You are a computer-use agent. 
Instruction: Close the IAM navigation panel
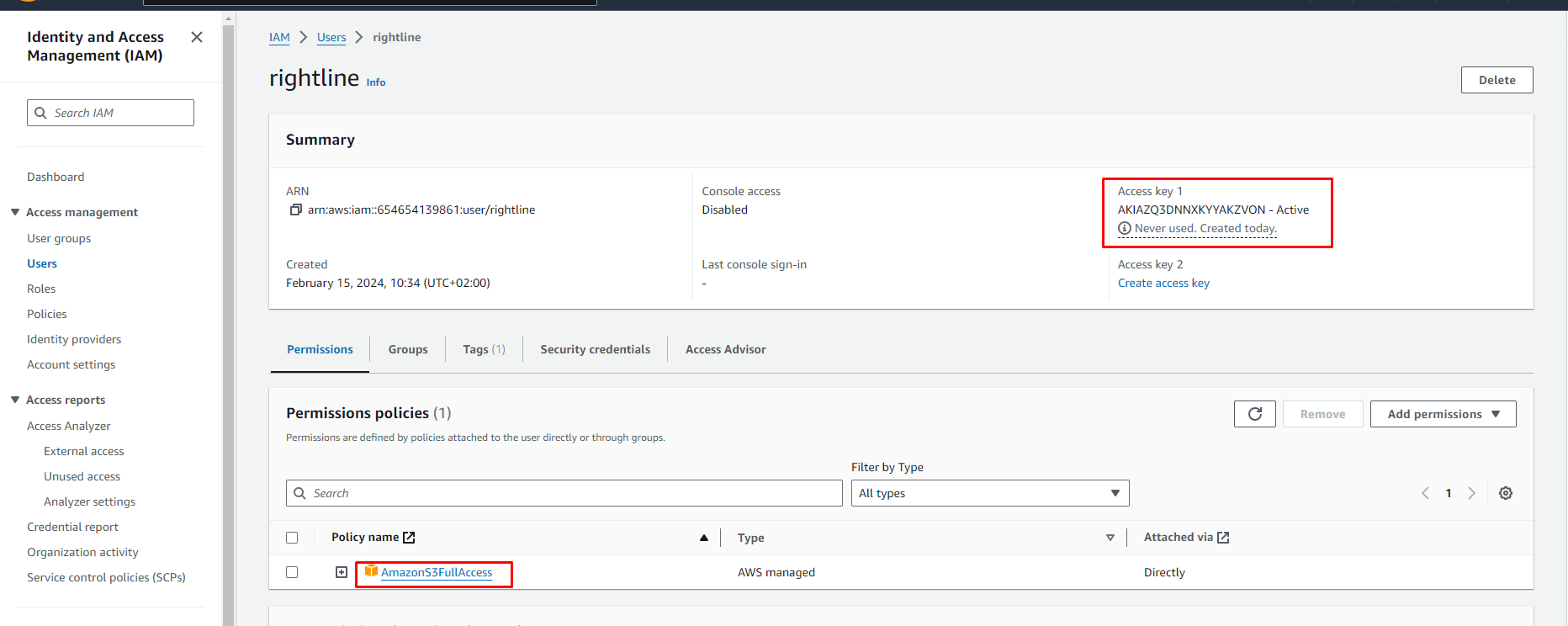(x=197, y=37)
